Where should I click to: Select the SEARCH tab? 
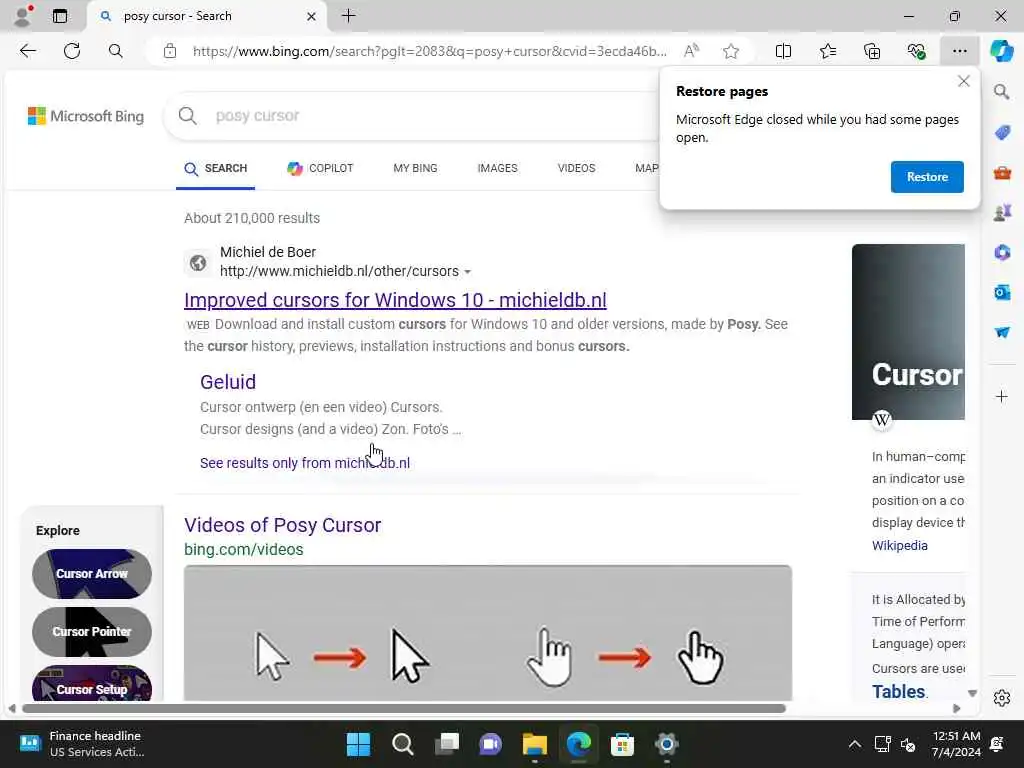(x=216, y=168)
